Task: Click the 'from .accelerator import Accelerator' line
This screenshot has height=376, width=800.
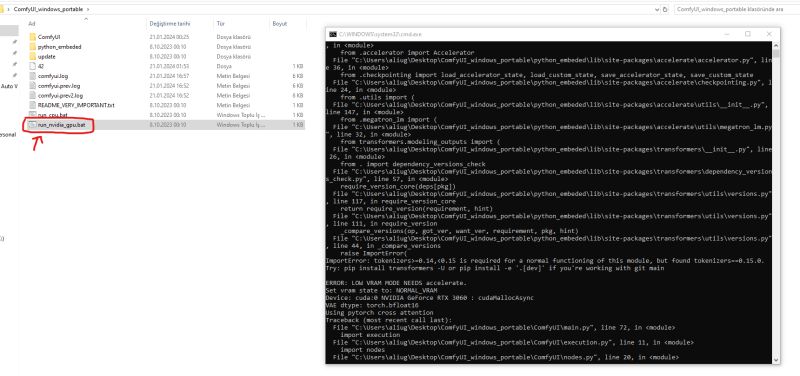Action: (x=407, y=53)
